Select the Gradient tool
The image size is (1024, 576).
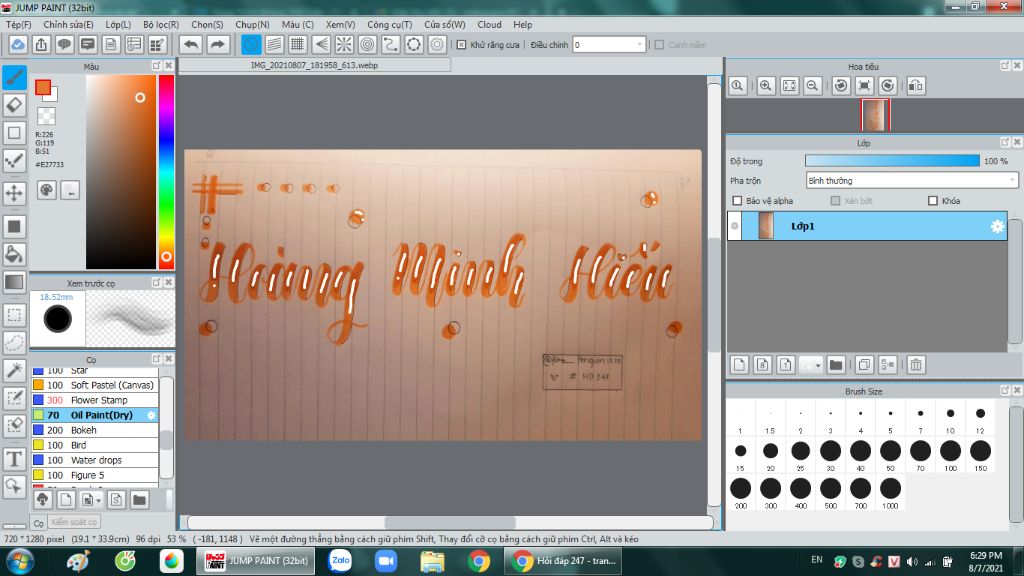[x=14, y=281]
